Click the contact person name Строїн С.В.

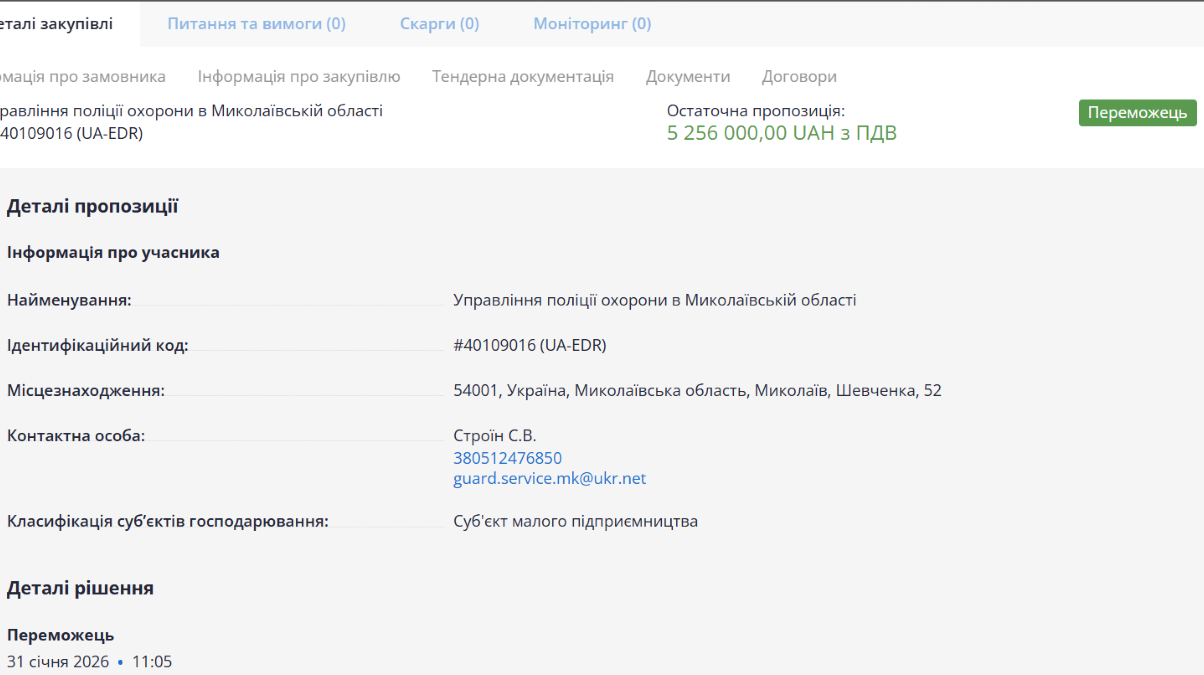pyautogui.click(x=494, y=435)
